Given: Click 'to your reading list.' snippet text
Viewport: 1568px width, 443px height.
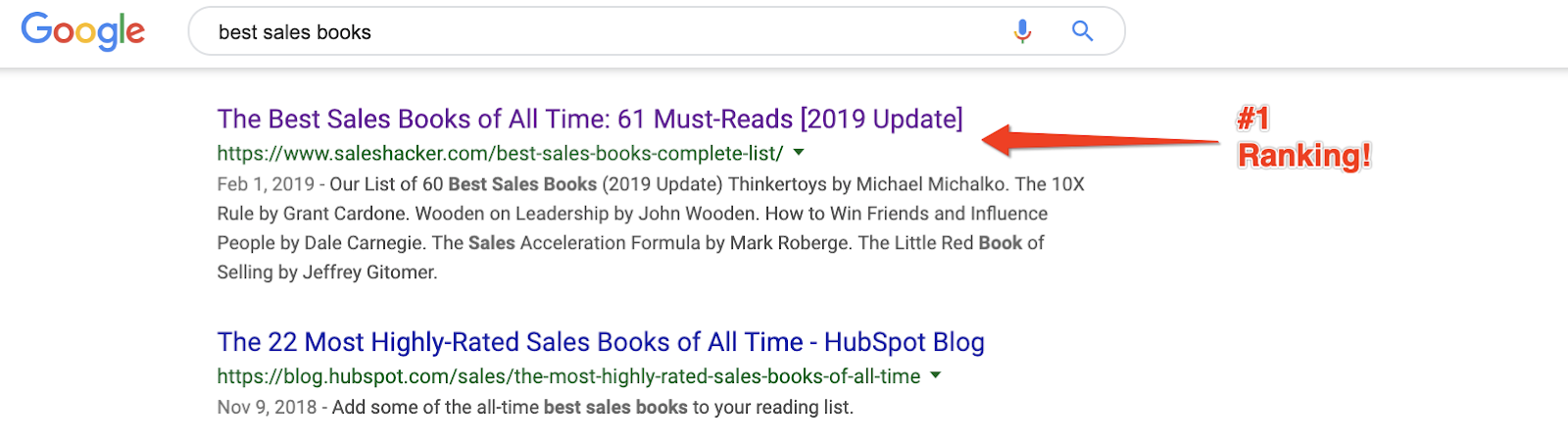Looking at the screenshot, I should (773, 408).
